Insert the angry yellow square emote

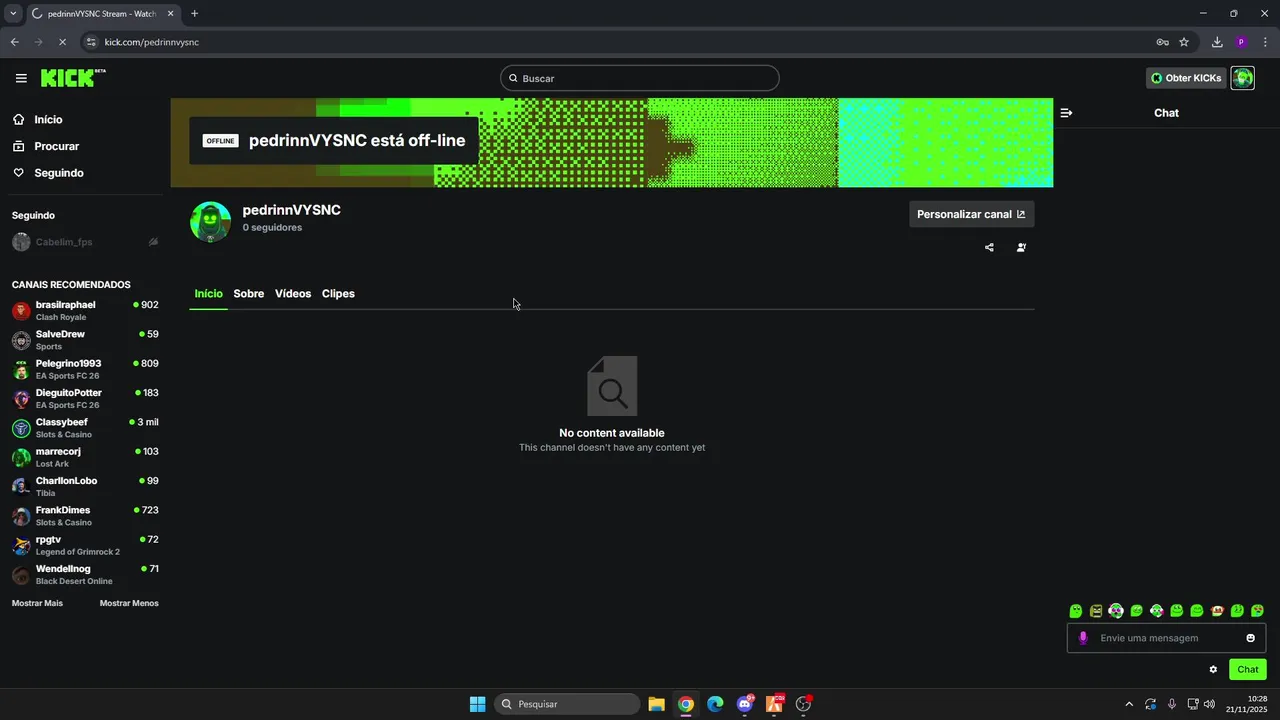pyautogui.click(x=1096, y=611)
